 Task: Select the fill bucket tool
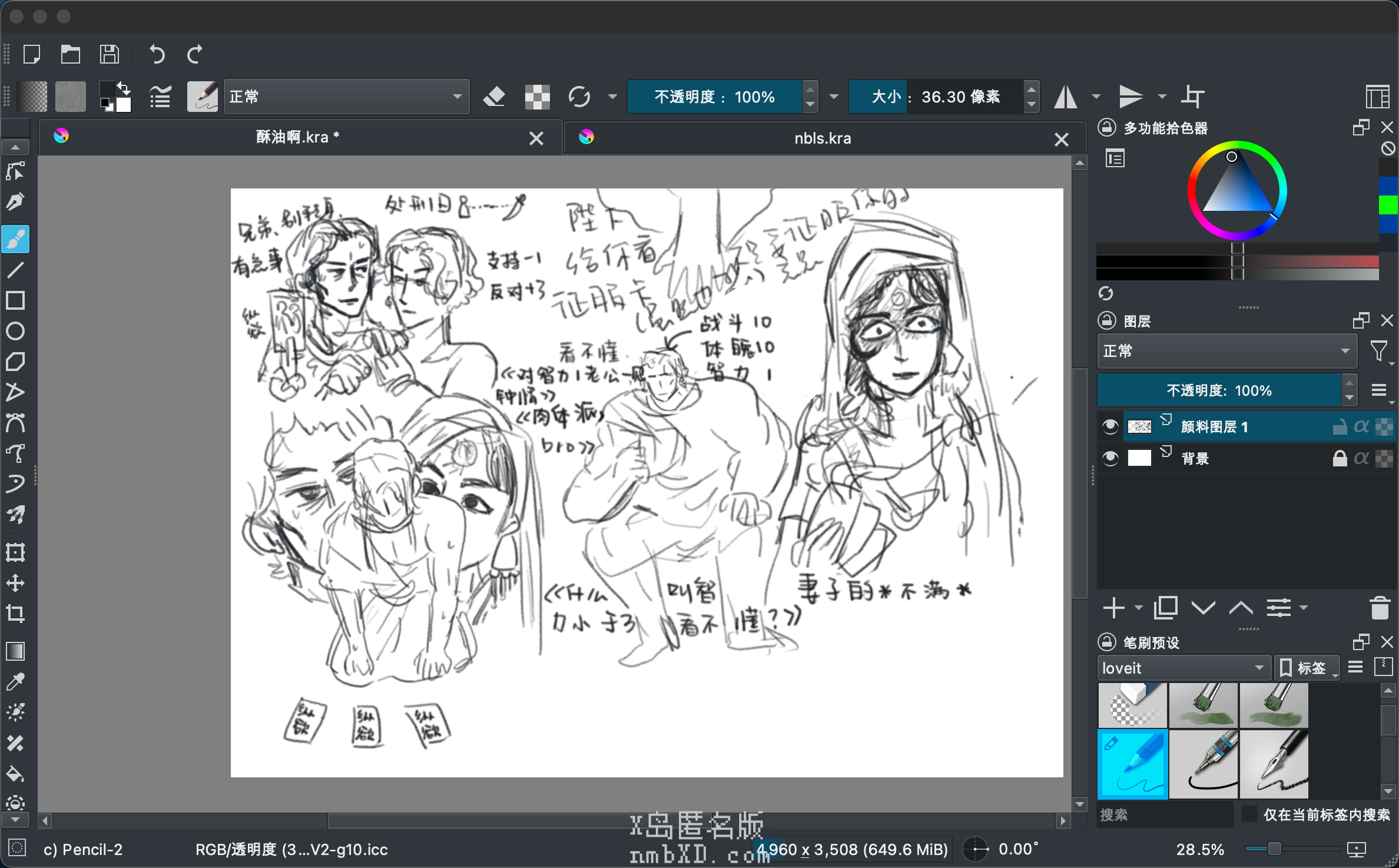pyautogui.click(x=15, y=774)
